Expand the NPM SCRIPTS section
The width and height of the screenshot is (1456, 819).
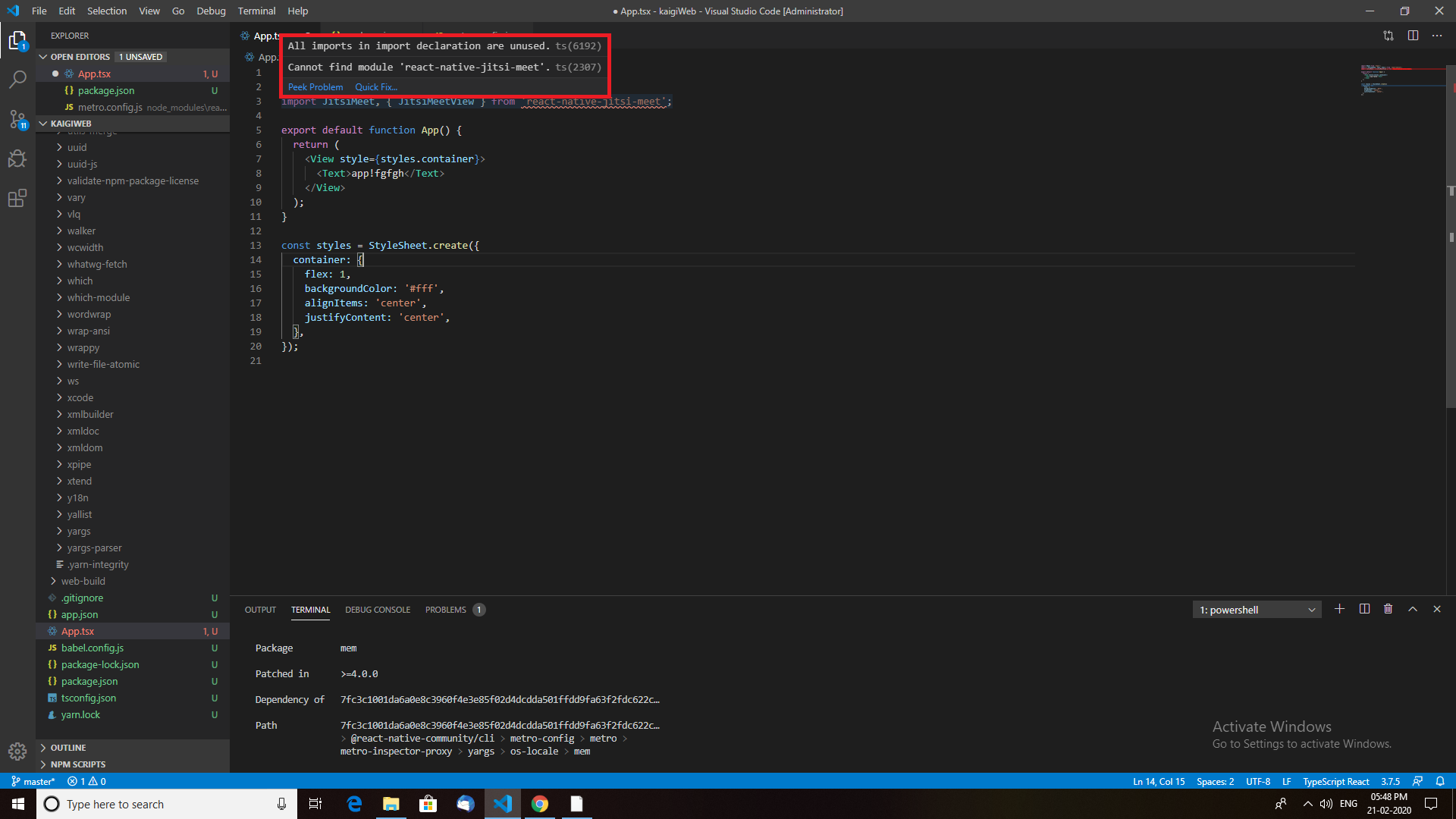pos(77,764)
